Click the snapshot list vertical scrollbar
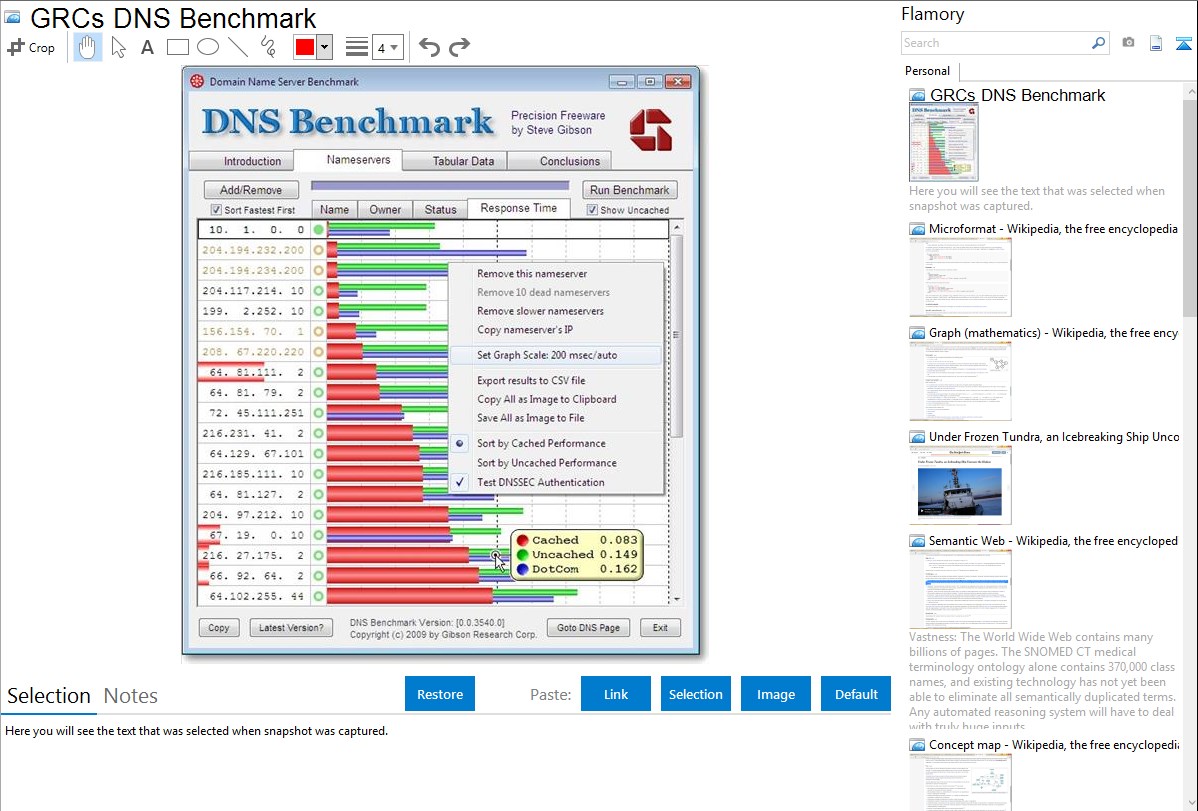 [x=1190, y=206]
